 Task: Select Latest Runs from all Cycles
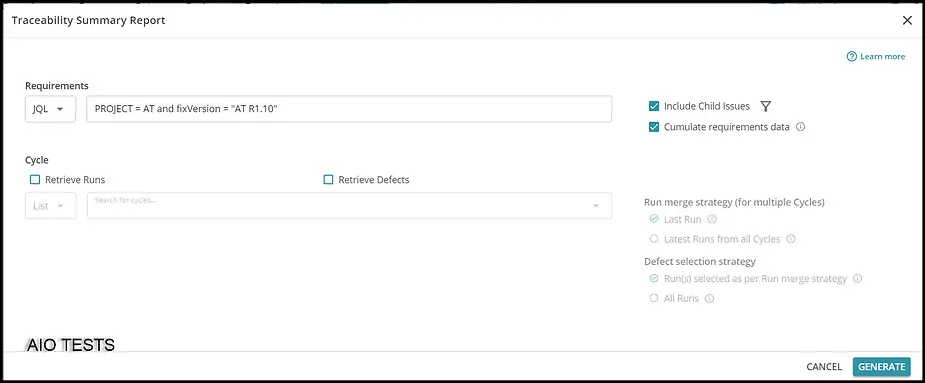click(x=654, y=239)
